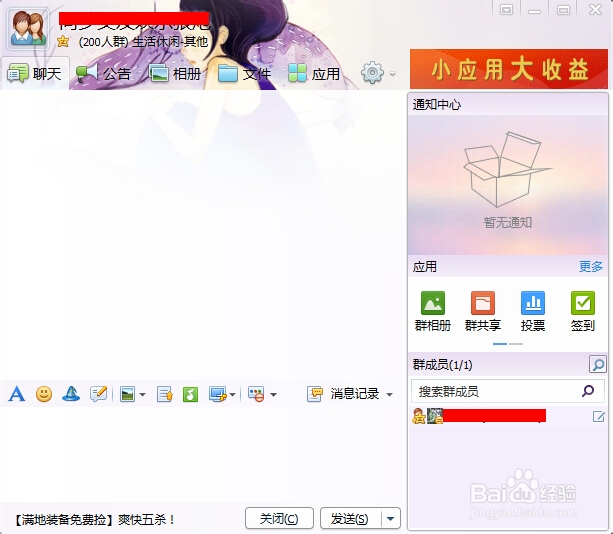Click the group settings gear icon

(x=372, y=72)
